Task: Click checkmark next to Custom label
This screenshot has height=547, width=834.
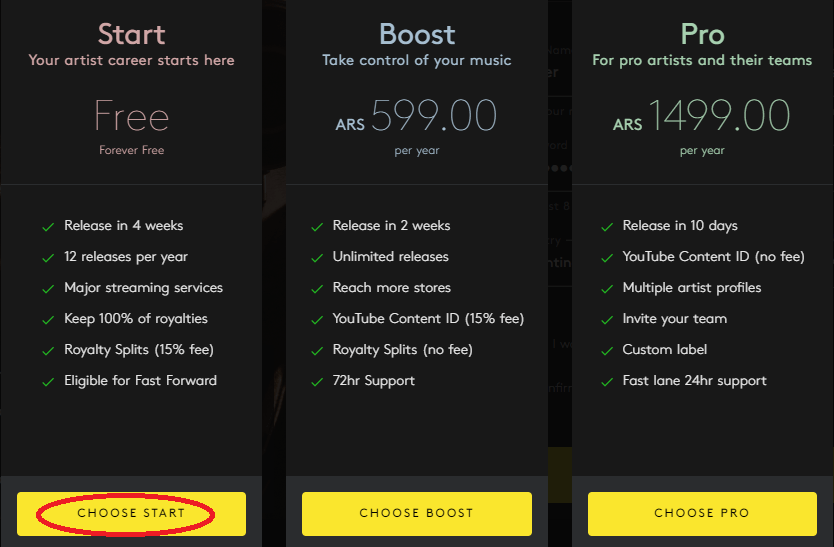Action: click(606, 351)
